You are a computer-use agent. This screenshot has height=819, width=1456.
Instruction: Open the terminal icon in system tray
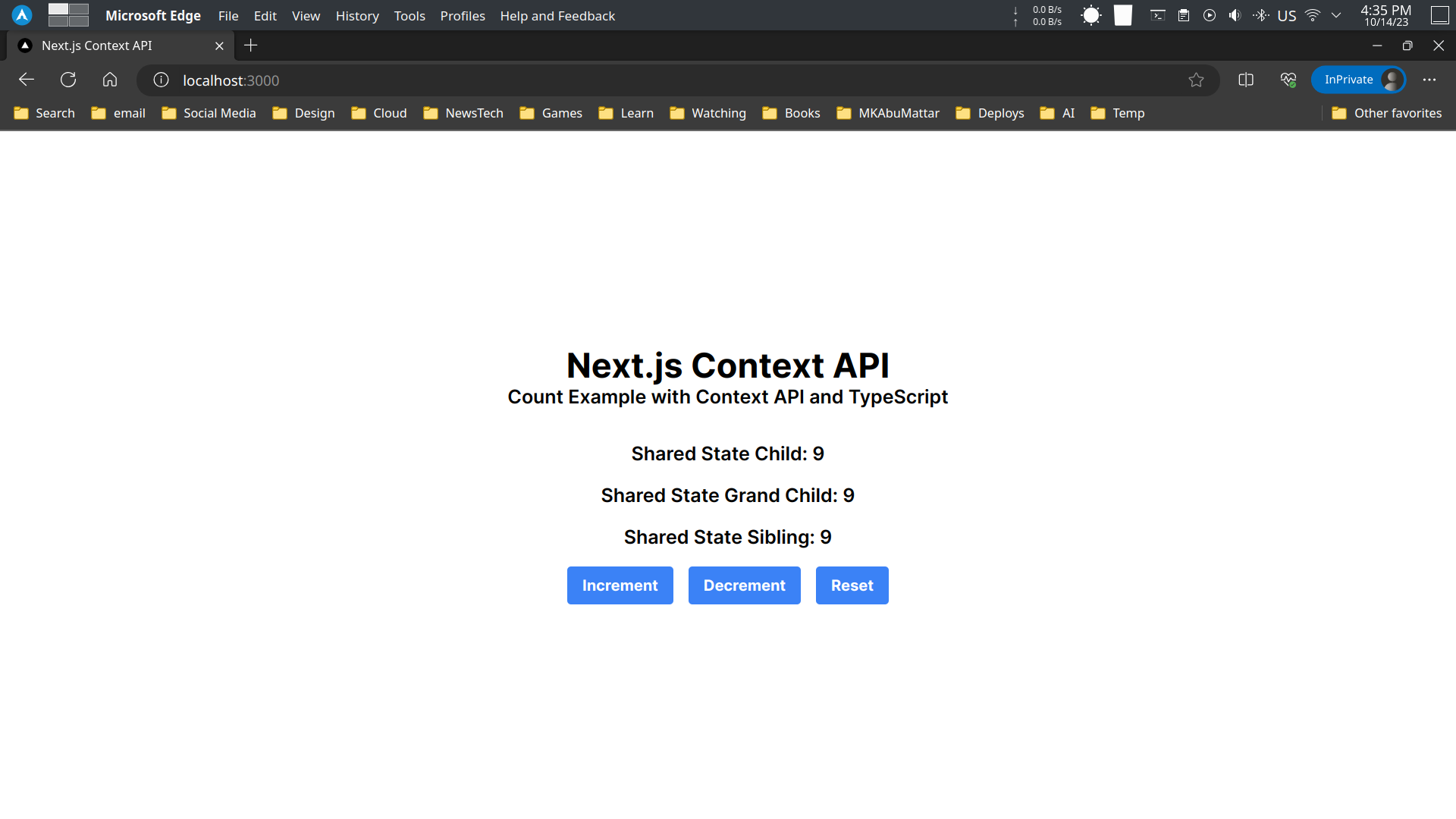pos(1157,15)
